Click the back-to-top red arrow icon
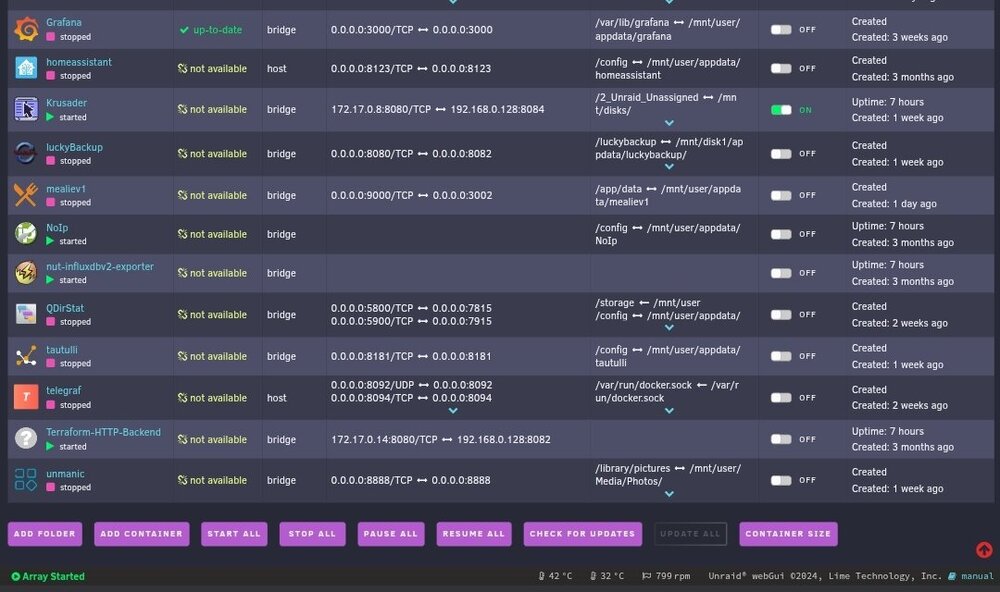The height and width of the screenshot is (592, 1000). (984, 549)
